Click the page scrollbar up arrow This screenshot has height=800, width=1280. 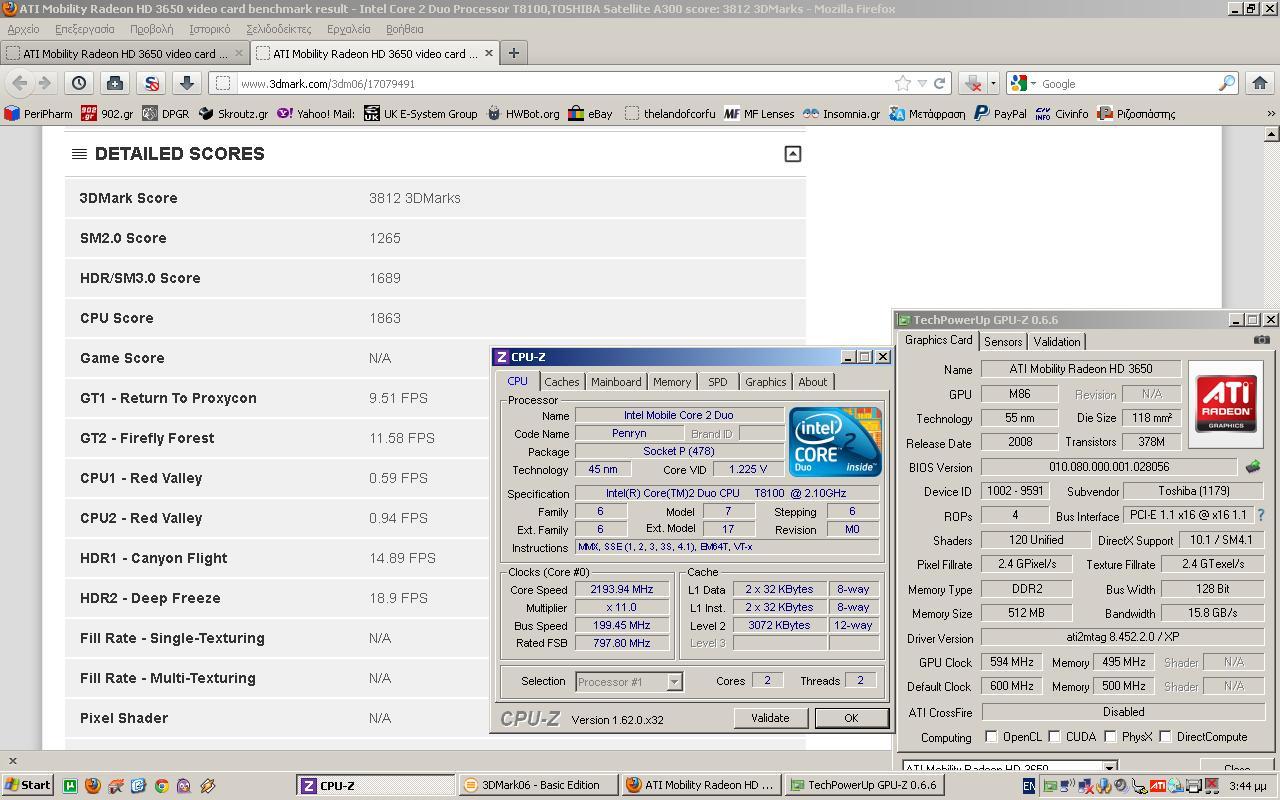coord(1271,134)
